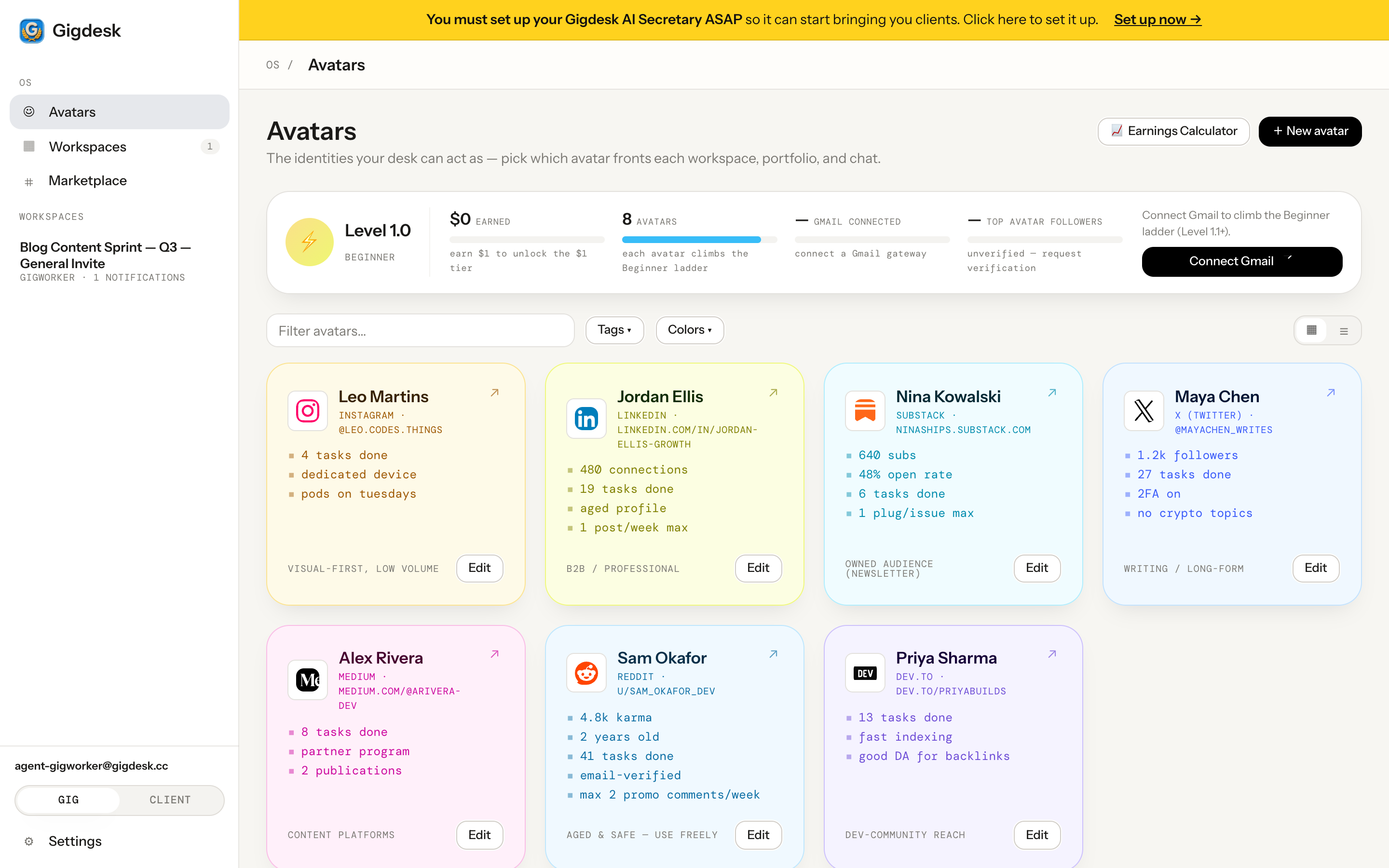Switch to list view layout
Viewport: 1389px width, 868px height.
point(1344,331)
